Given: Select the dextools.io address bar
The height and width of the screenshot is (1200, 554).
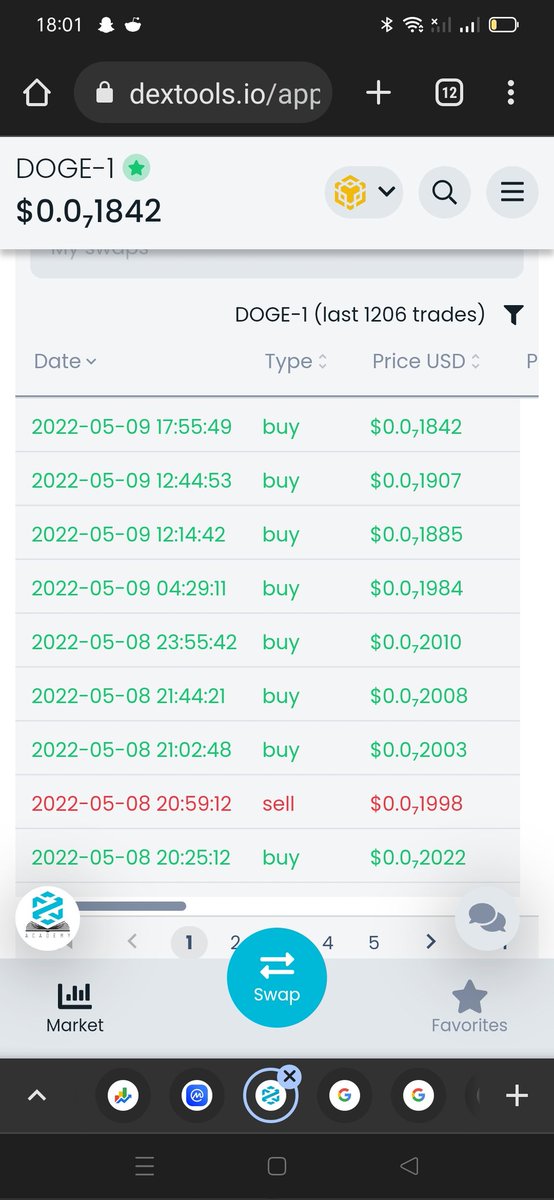Looking at the screenshot, I should click(x=203, y=93).
